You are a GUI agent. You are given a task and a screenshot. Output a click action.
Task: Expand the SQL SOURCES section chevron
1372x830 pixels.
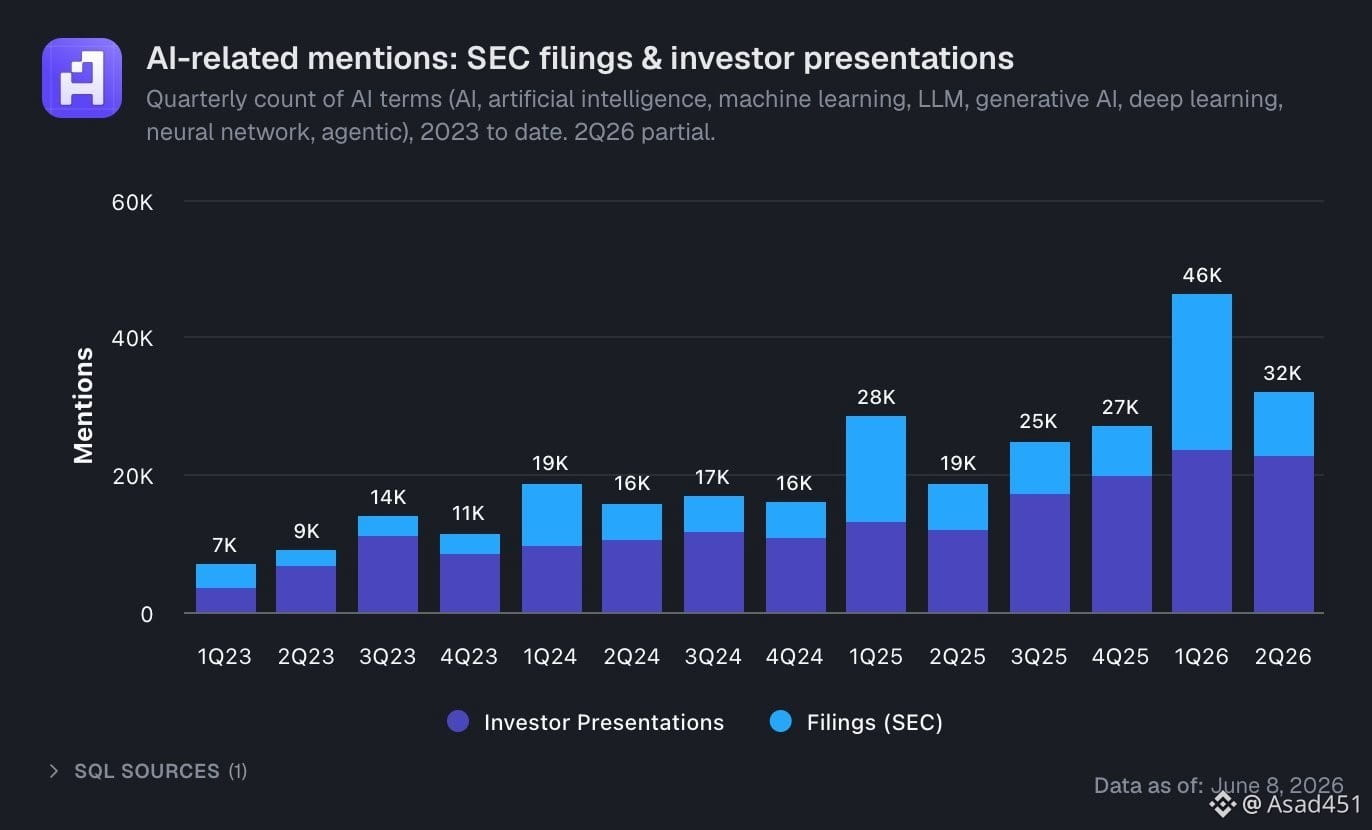point(54,771)
